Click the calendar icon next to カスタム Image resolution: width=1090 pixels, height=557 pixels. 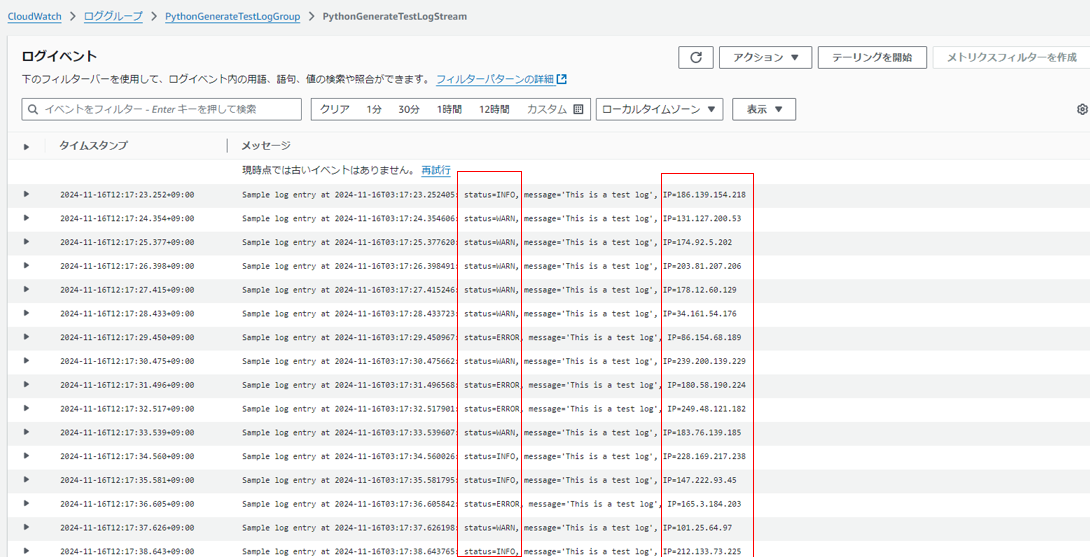[x=578, y=109]
